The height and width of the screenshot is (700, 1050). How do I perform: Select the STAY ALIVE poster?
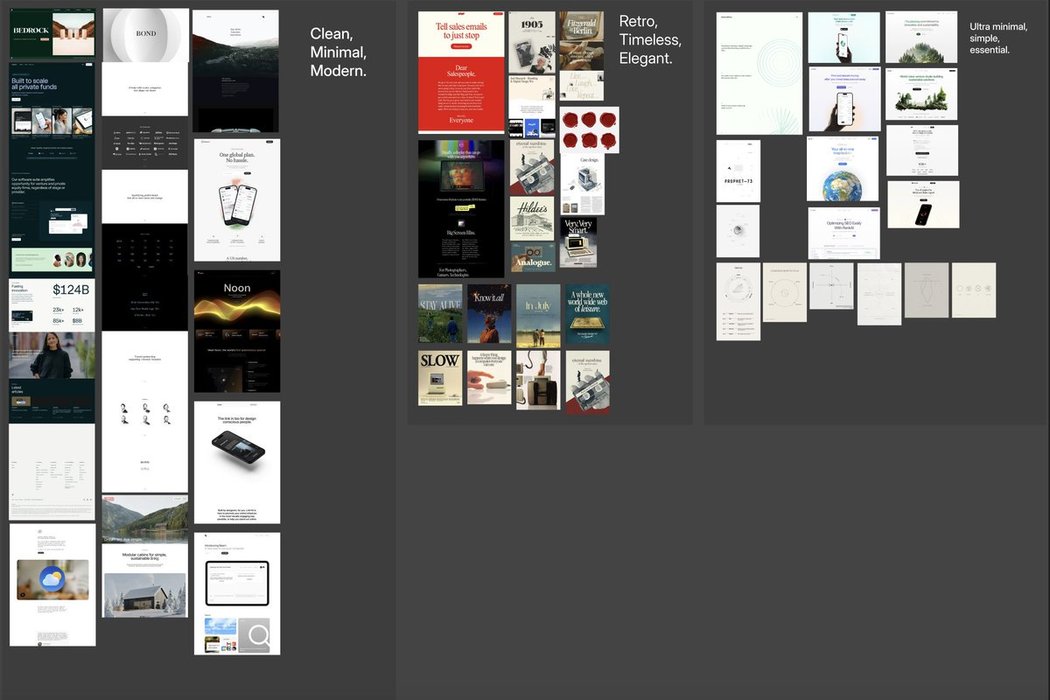click(440, 313)
